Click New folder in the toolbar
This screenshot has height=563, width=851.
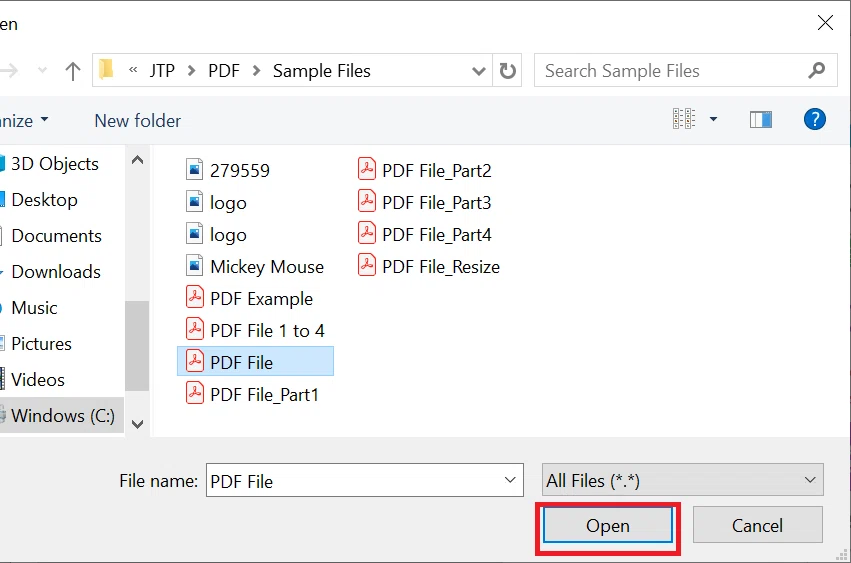coord(137,121)
